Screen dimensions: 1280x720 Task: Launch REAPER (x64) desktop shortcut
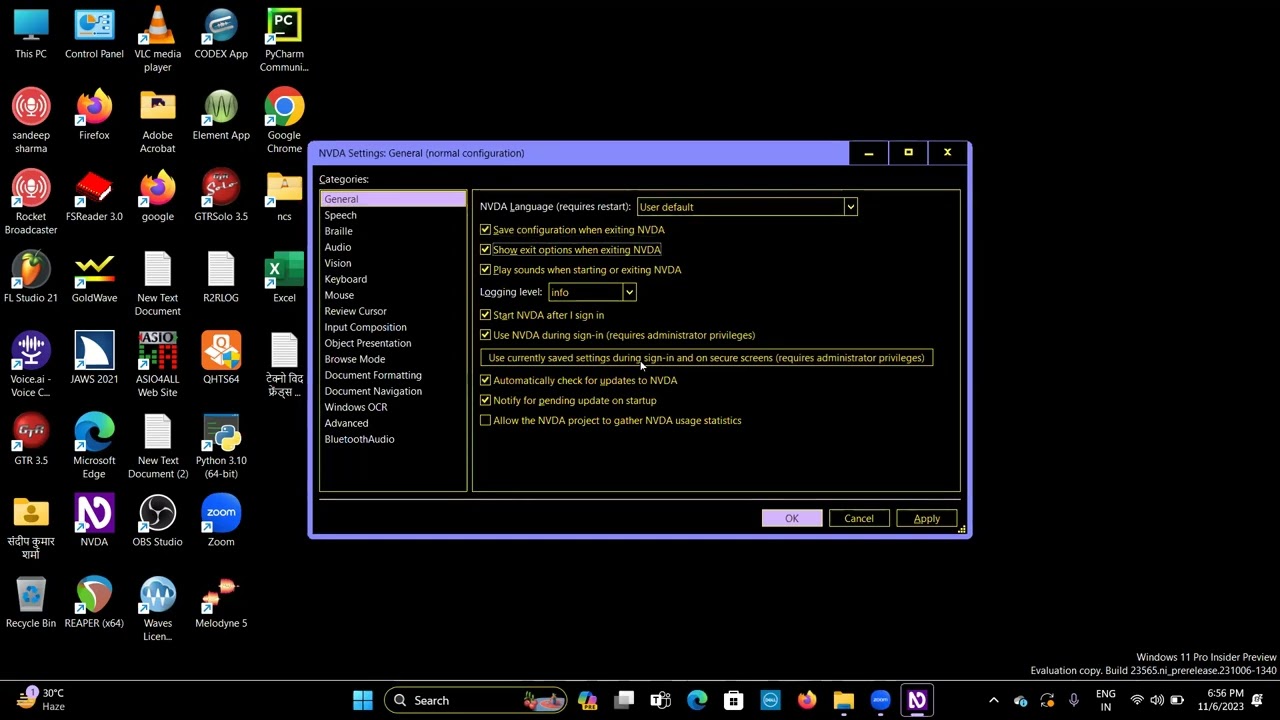coord(94,602)
